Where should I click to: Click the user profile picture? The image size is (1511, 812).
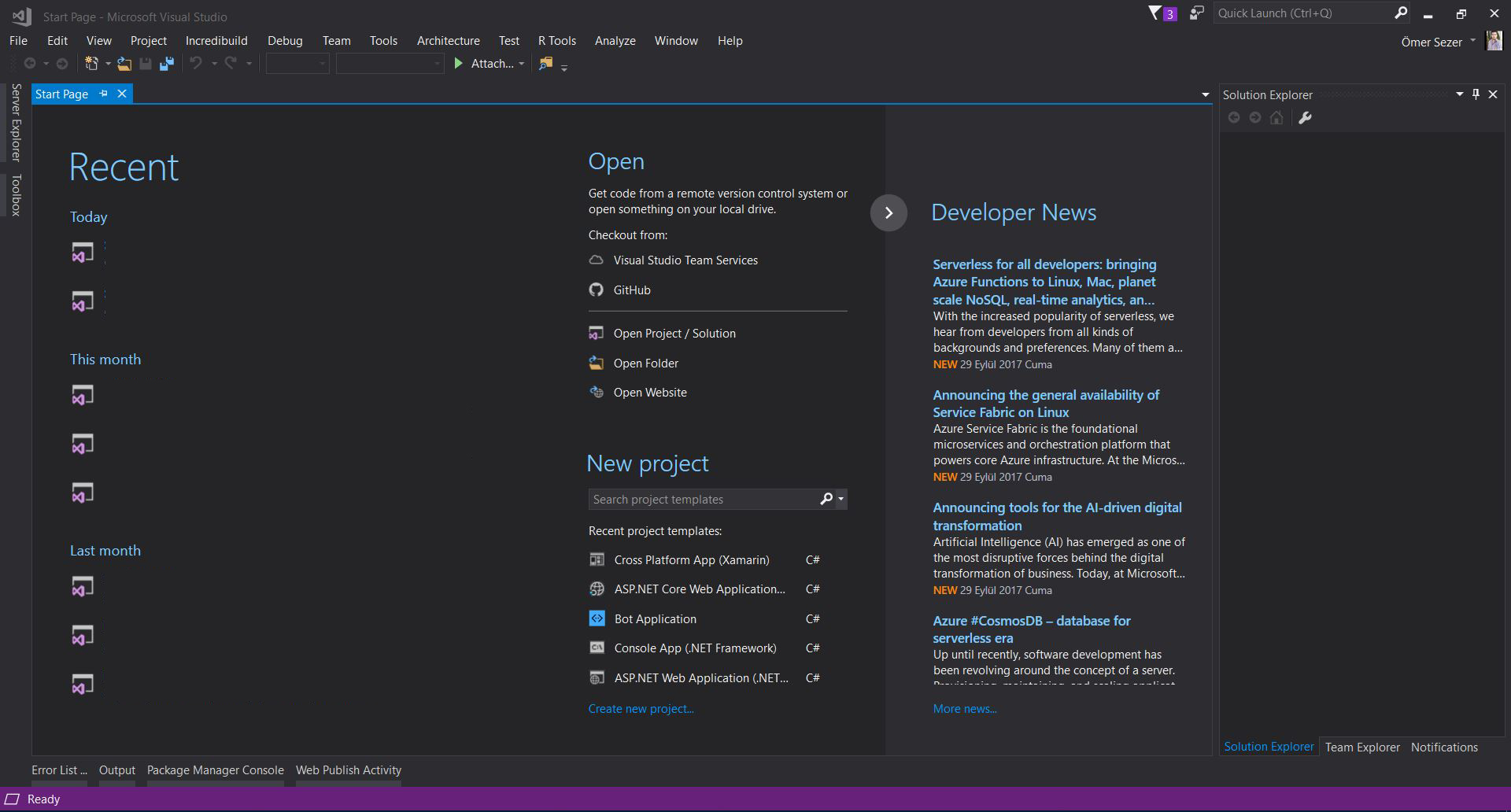click(1494, 41)
